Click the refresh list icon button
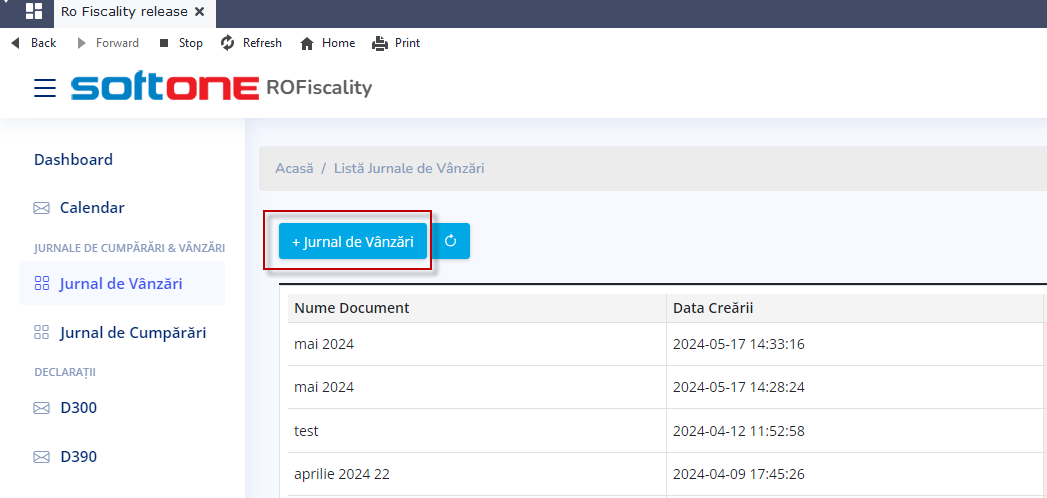The image size is (1047, 498). tap(450, 241)
